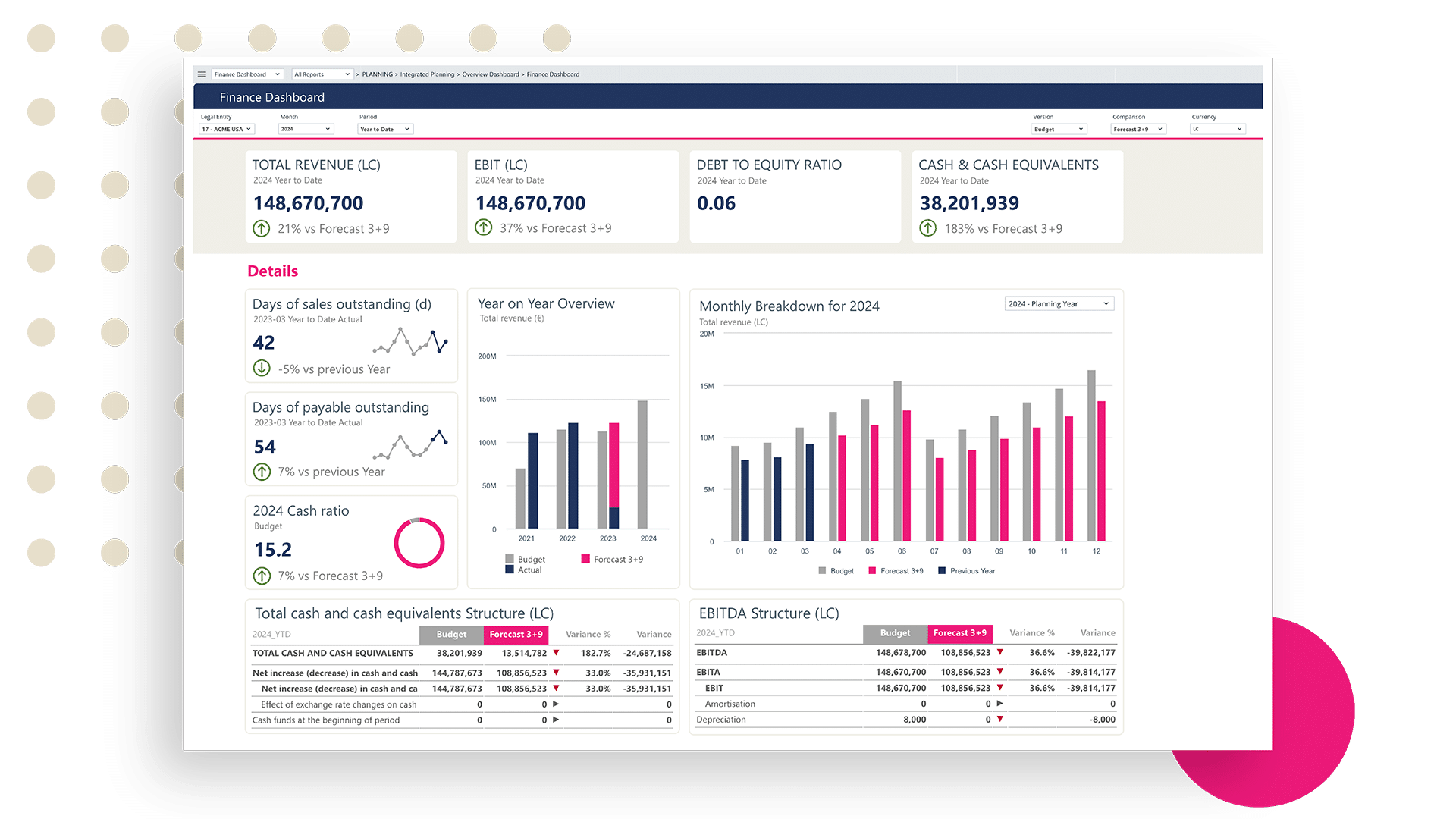Click up-arrow icon on Days of payable outstanding

(x=262, y=472)
